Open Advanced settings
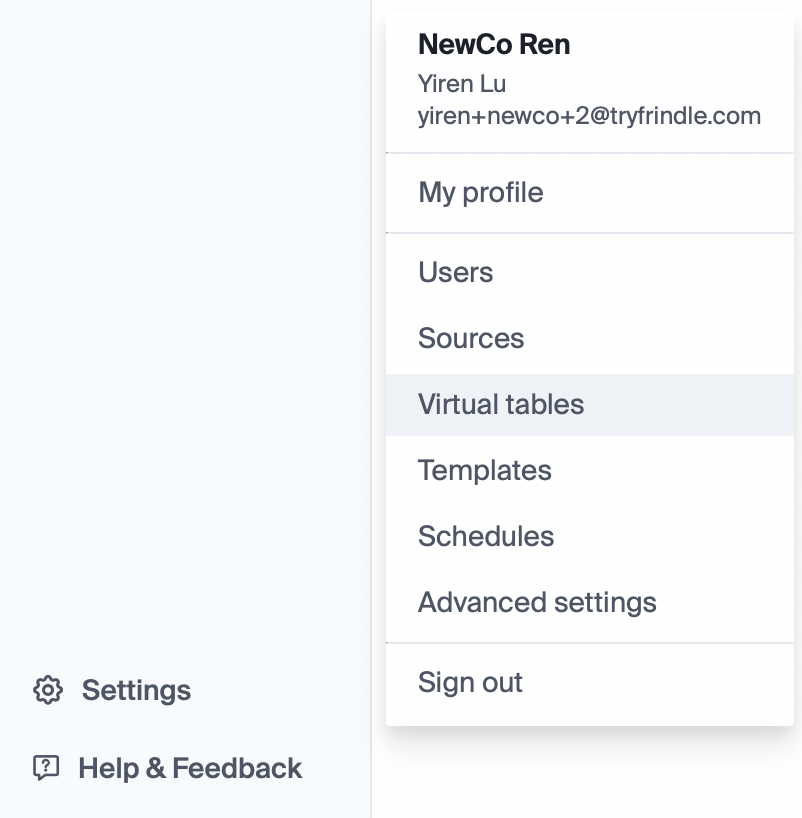The height and width of the screenshot is (818, 802). pos(537,602)
